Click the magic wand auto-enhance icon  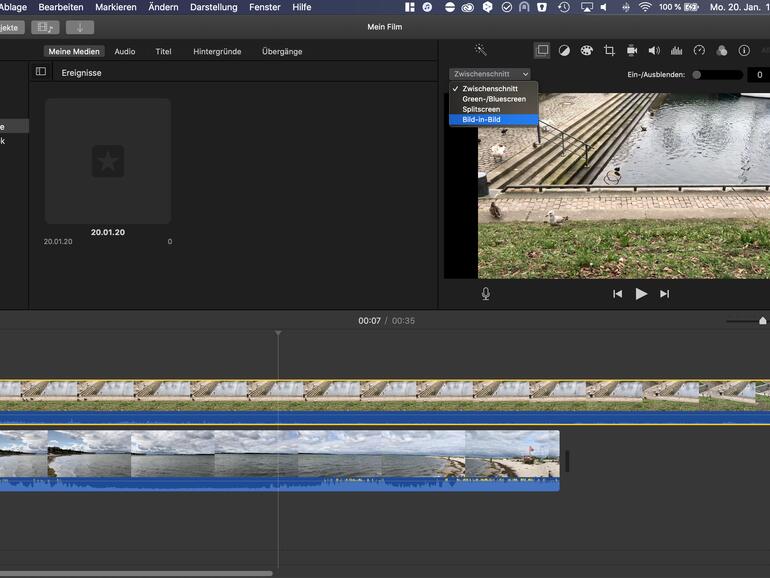(480, 50)
